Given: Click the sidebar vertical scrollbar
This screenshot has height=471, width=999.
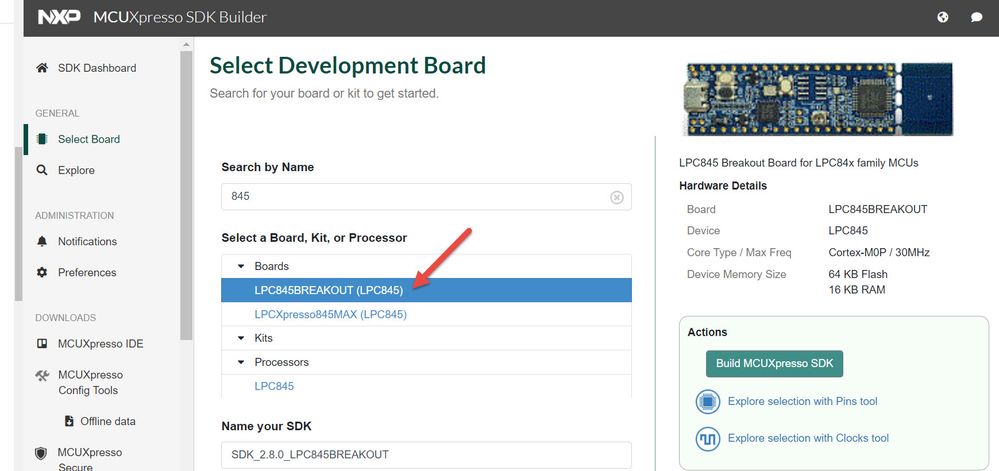Looking at the screenshot, I should (x=186, y=194).
